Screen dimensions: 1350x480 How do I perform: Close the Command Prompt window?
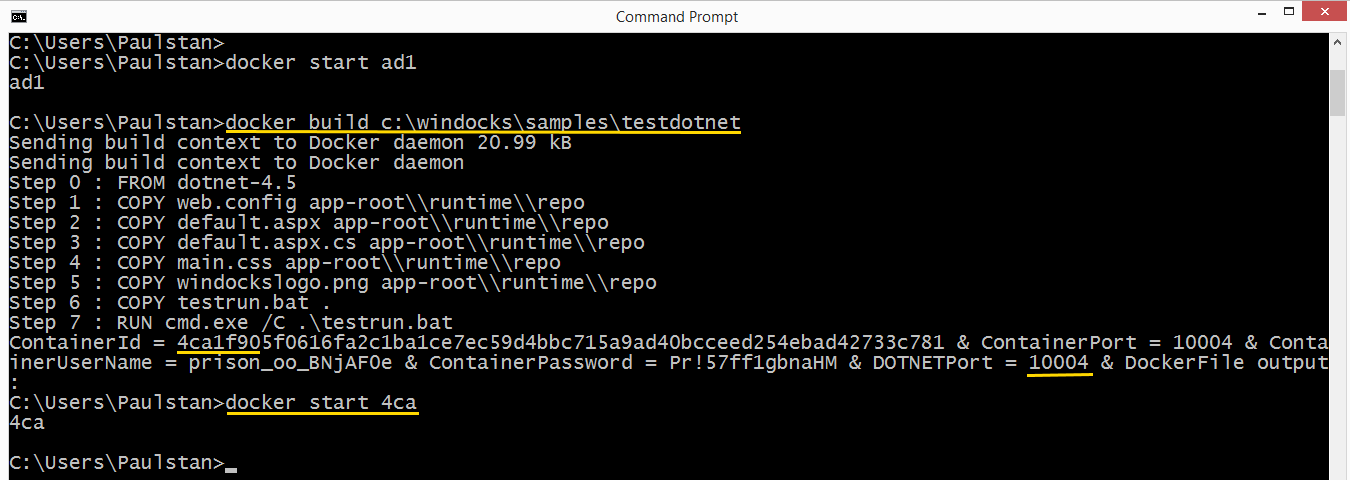tap(1326, 14)
